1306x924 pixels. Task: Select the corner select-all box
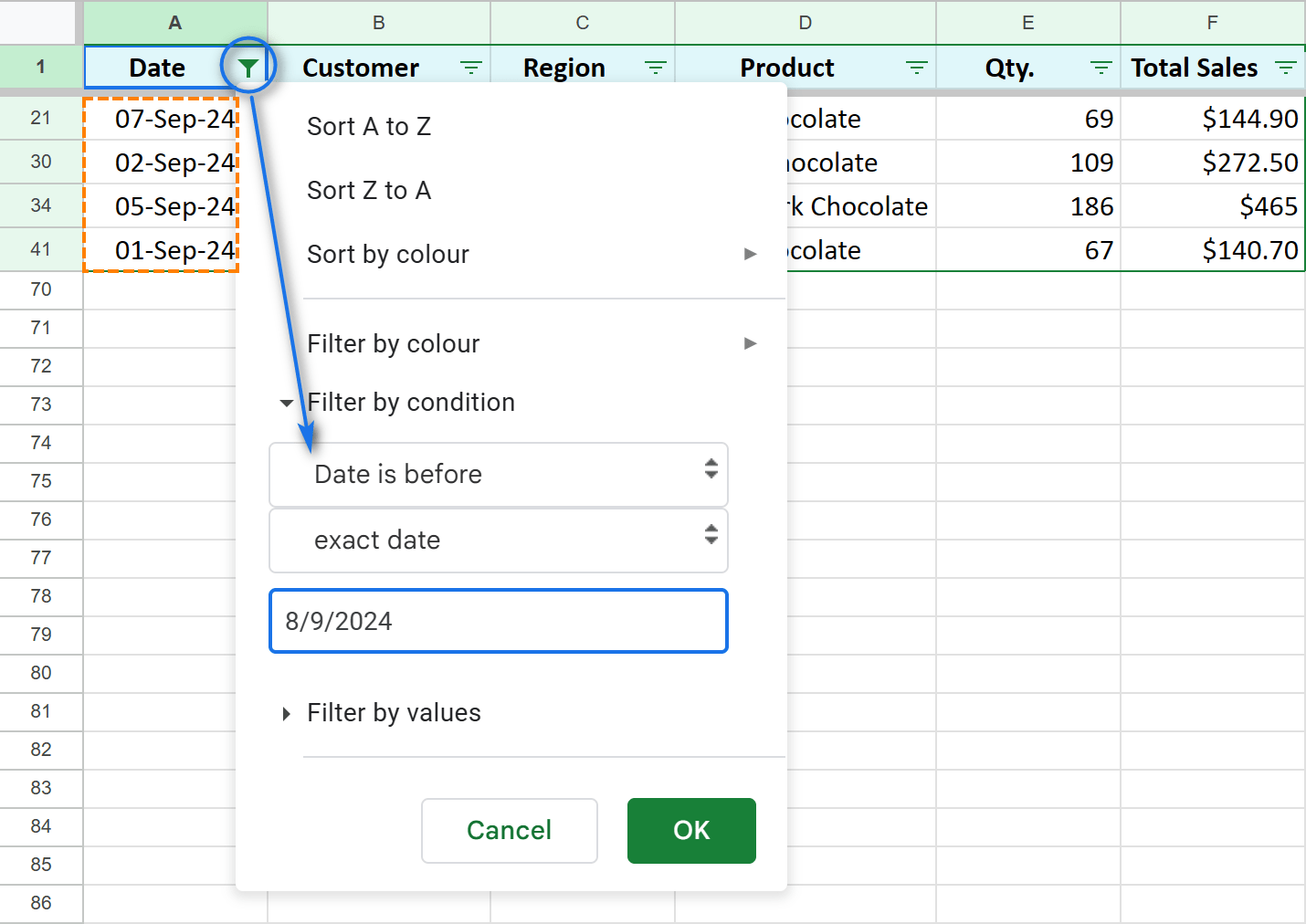pos(37,22)
